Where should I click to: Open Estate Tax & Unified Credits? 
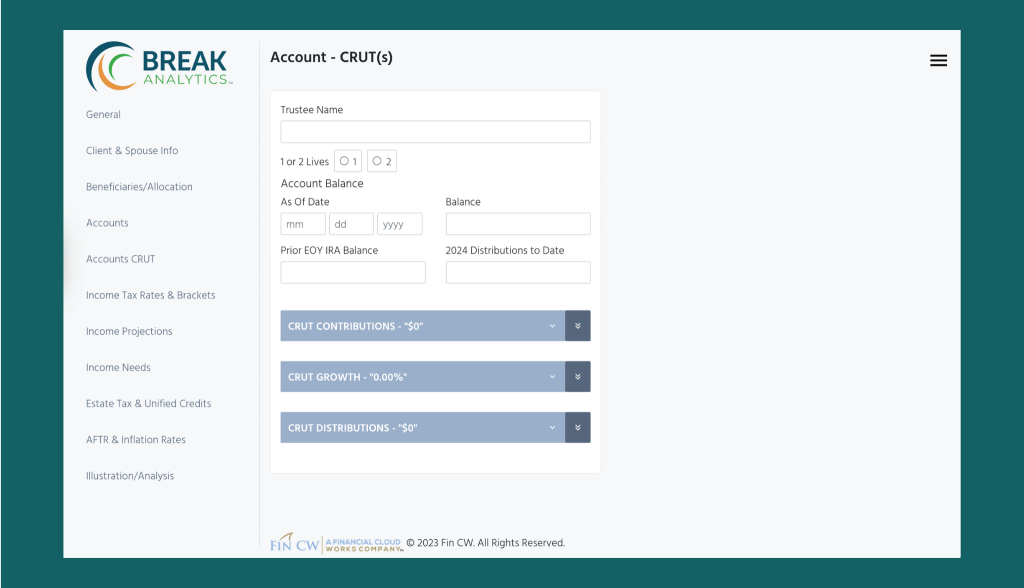tap(149, 404)
